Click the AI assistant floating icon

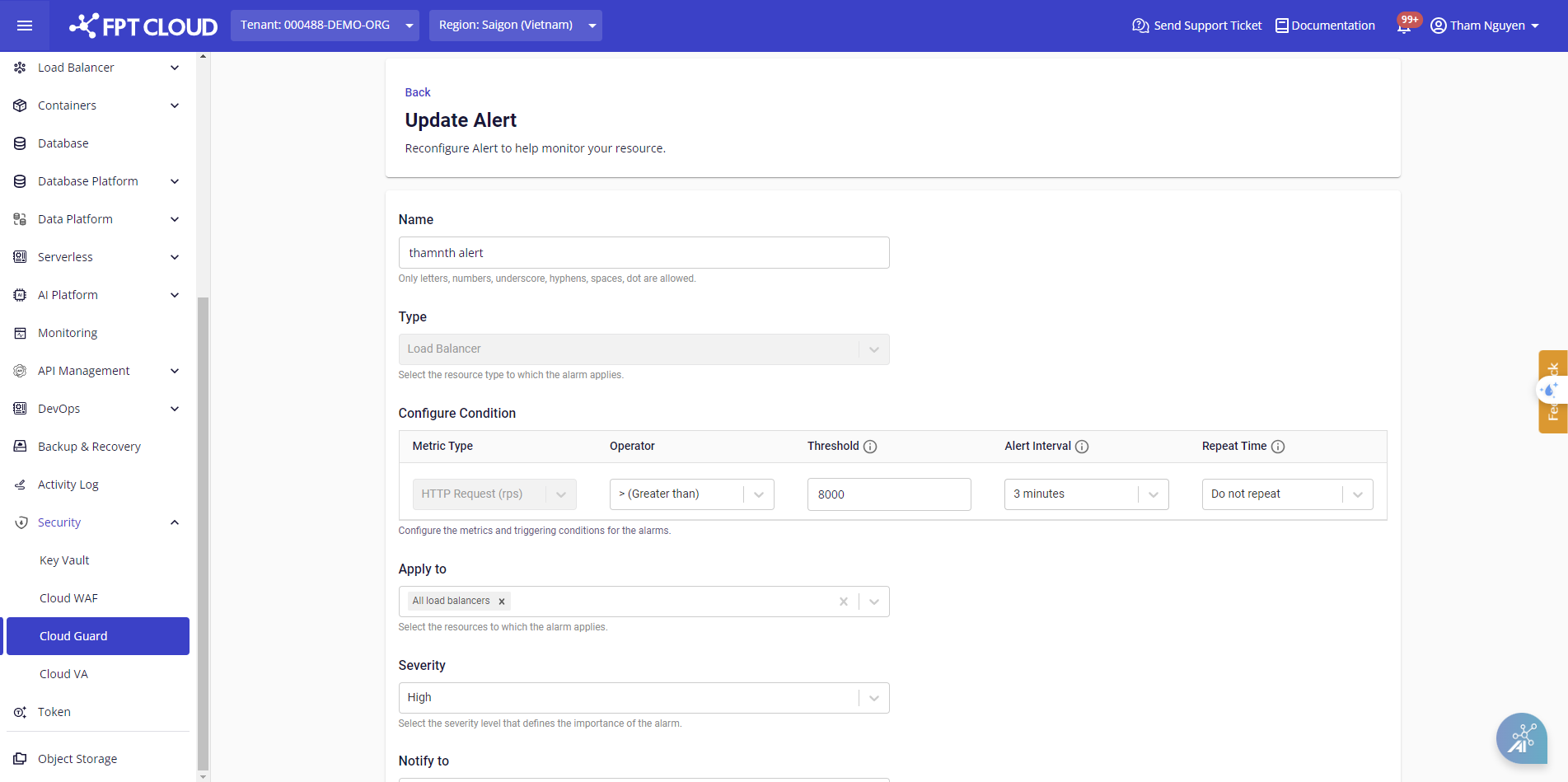[x=1521, y=738]
